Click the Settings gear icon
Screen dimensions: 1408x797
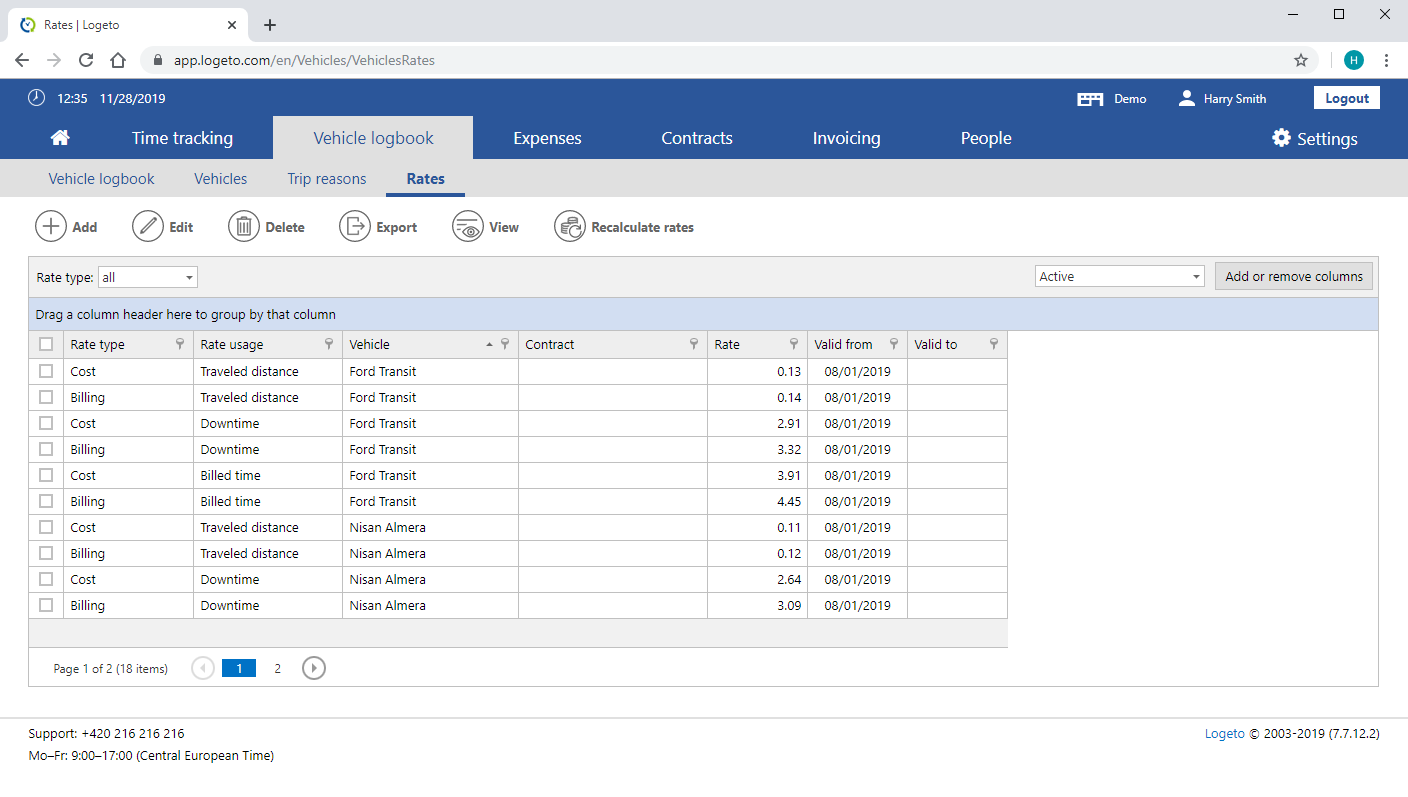pyautogui.click(x=1281, y=138)
